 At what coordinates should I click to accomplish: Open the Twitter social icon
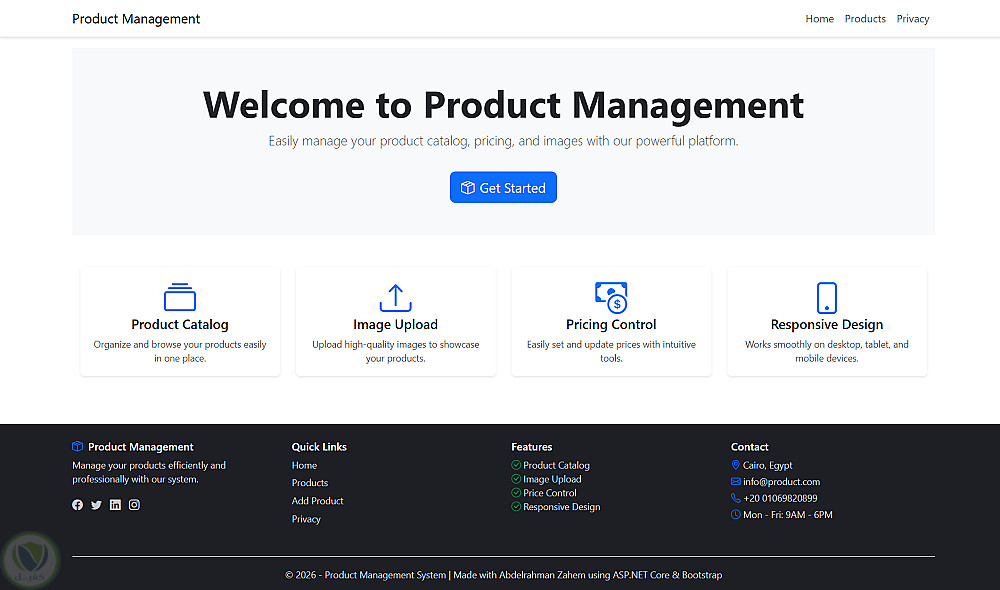(96, 505)
